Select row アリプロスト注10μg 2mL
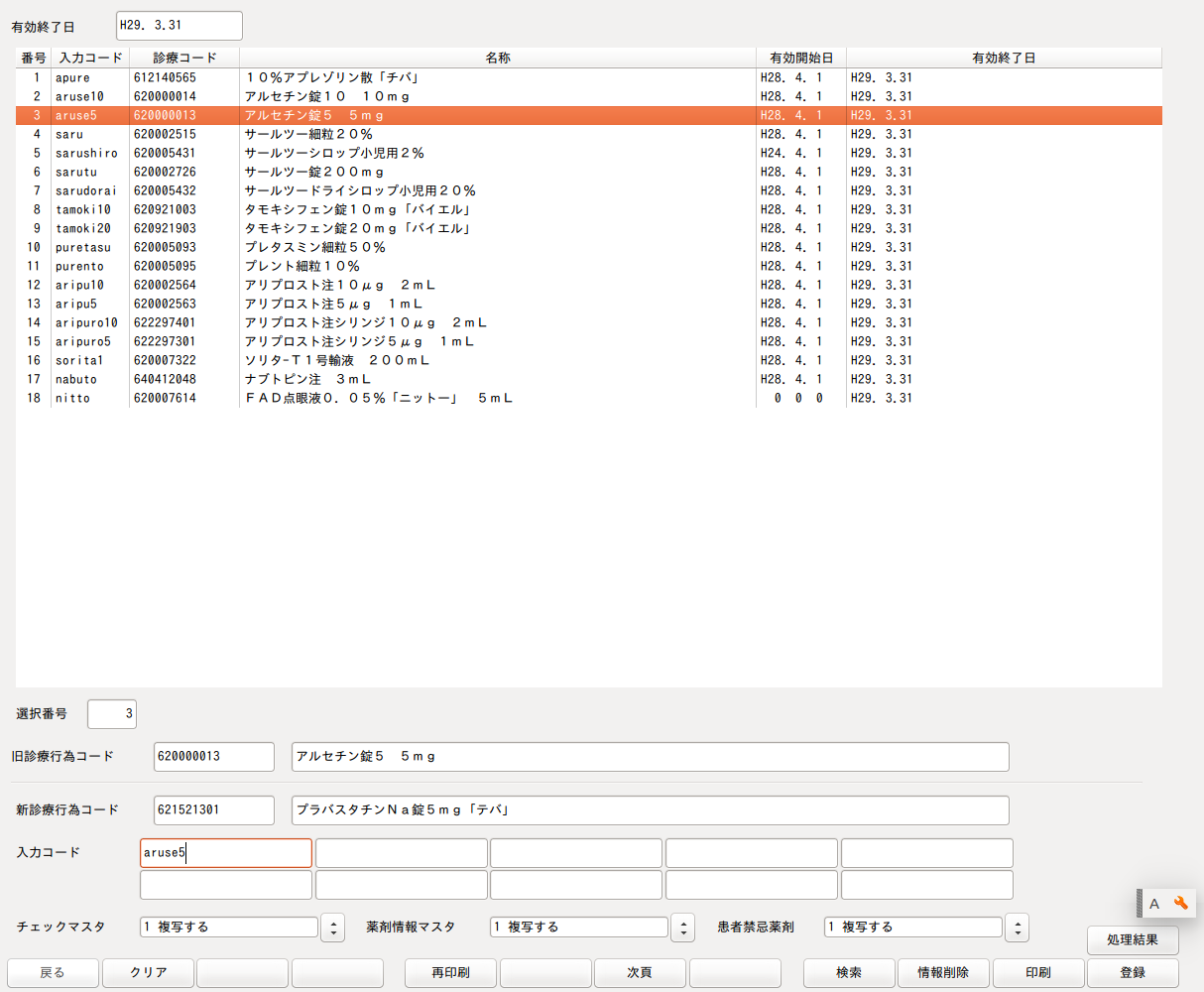This screenshot has width=1204, height=992. 589,285
